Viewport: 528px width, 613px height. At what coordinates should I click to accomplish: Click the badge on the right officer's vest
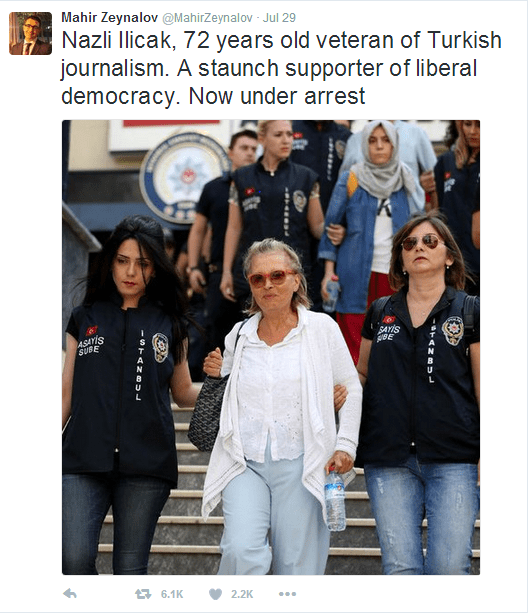453,331
